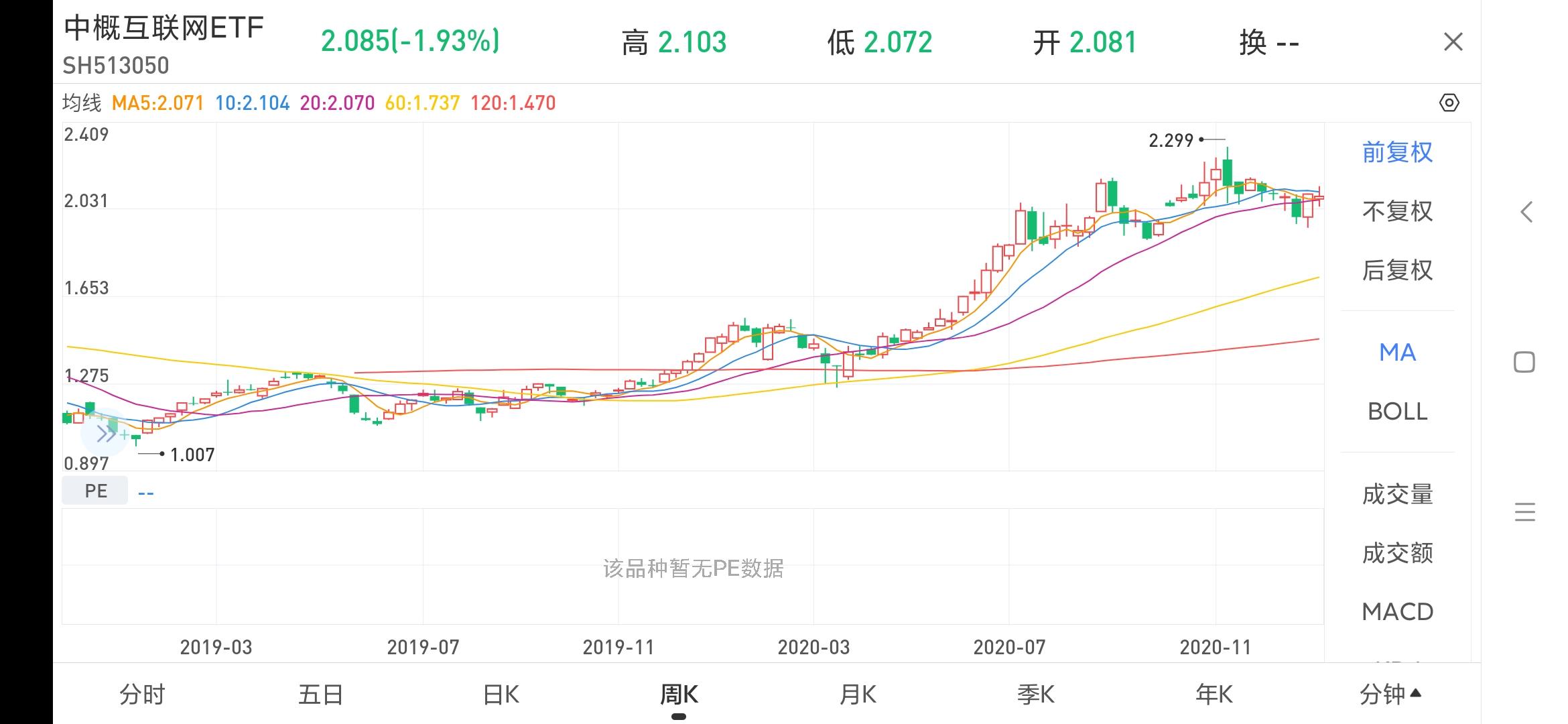
Task: Switch to 年K yearly candlestick tab
Action: pos(1214,695)
